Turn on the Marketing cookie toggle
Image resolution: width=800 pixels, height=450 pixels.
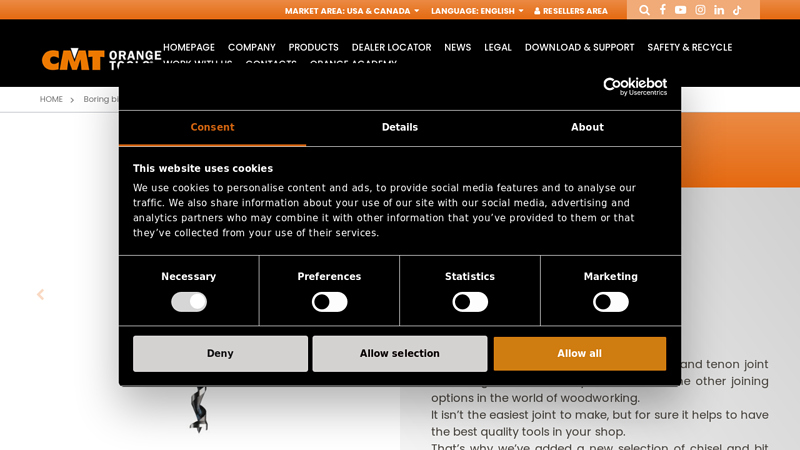tap(611, 302)
